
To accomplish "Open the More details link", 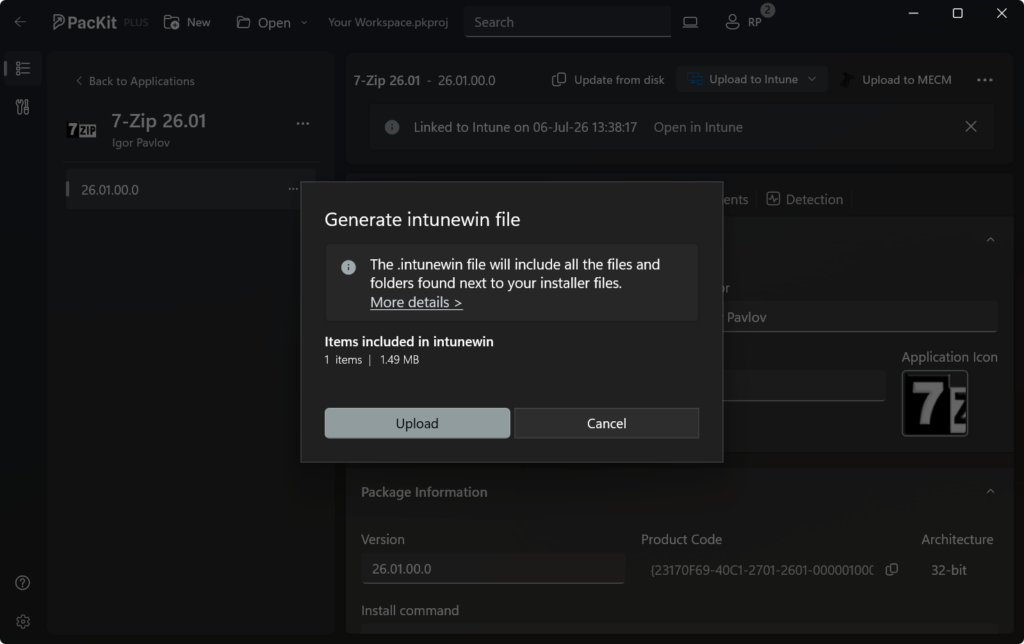I will 416,302.
